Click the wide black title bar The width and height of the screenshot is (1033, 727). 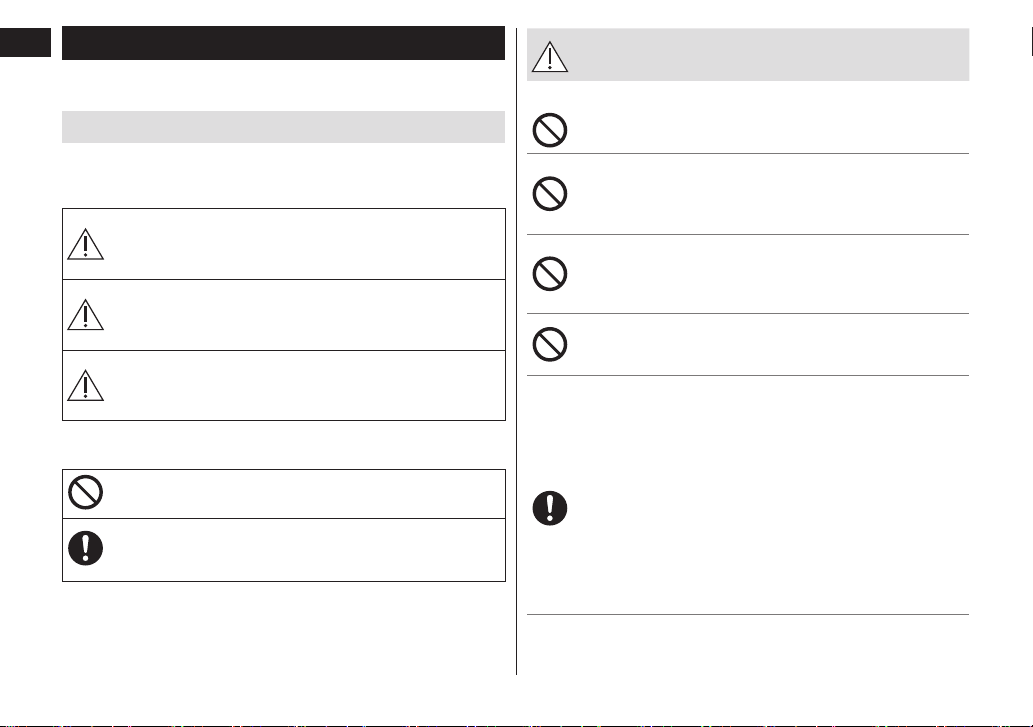point(283,43)
